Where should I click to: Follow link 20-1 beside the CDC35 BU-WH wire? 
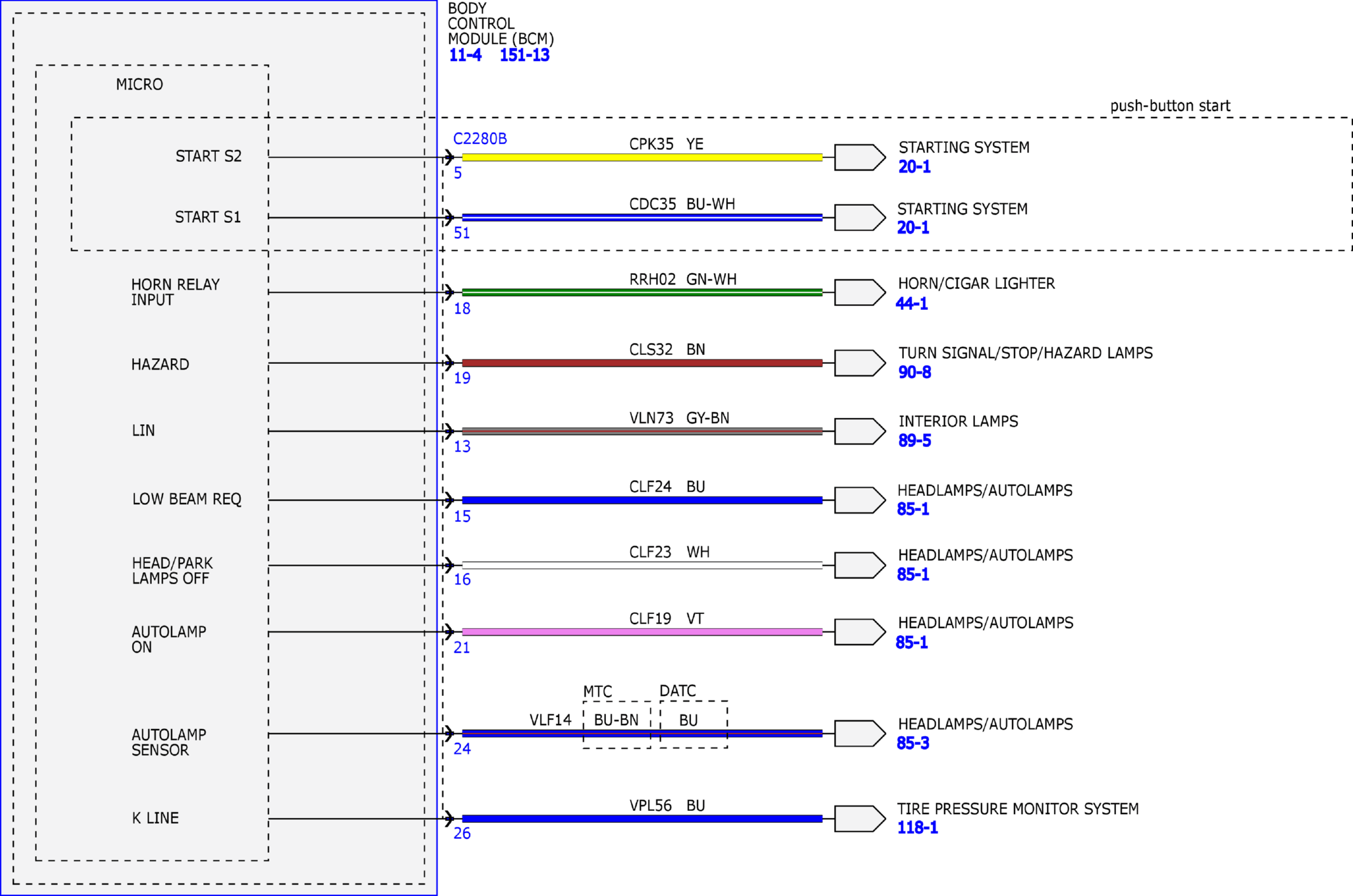[913, 227]
